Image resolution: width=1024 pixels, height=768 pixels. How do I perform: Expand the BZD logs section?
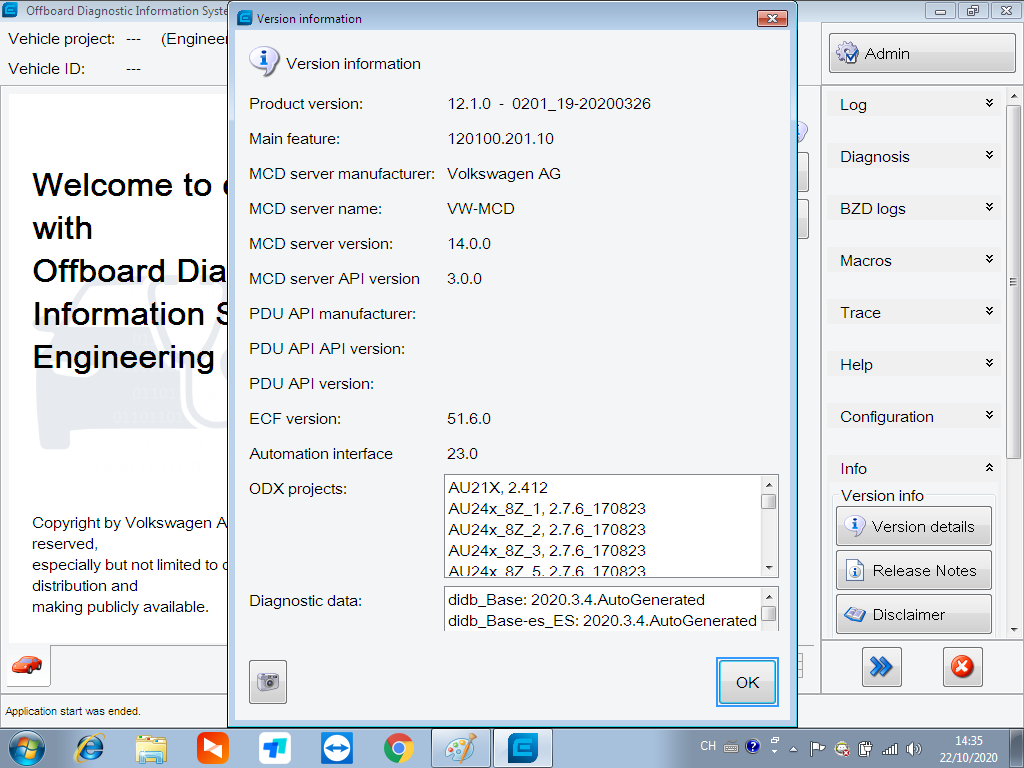click(x=914, y=208)
